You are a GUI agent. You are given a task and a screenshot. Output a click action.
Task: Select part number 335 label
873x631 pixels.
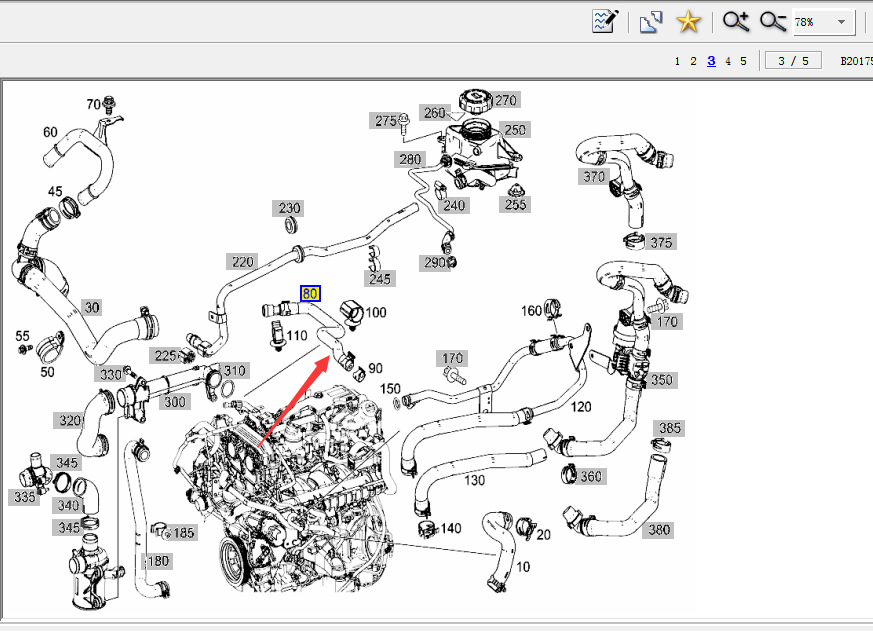click(24, 497)
